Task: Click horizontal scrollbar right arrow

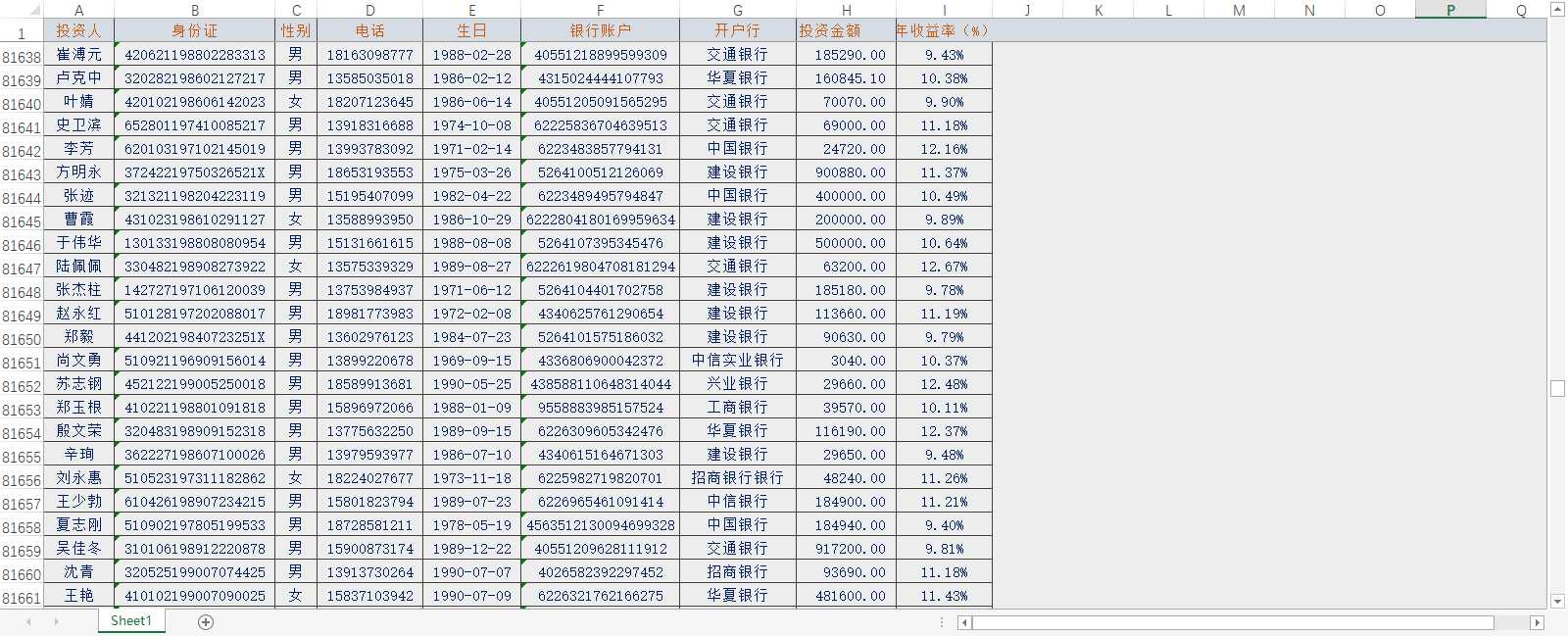Action: [1538, 622]
